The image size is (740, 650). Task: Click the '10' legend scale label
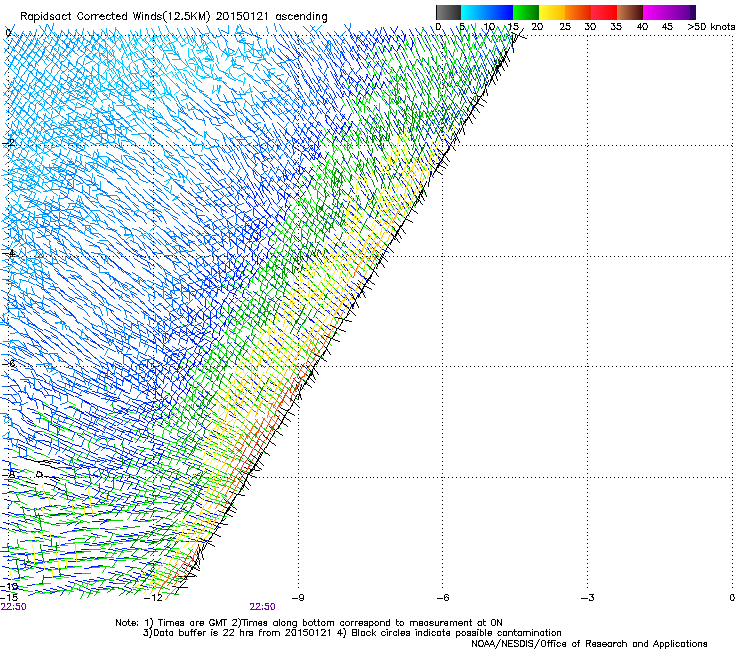pyautogui.click(x=489, y=27)
